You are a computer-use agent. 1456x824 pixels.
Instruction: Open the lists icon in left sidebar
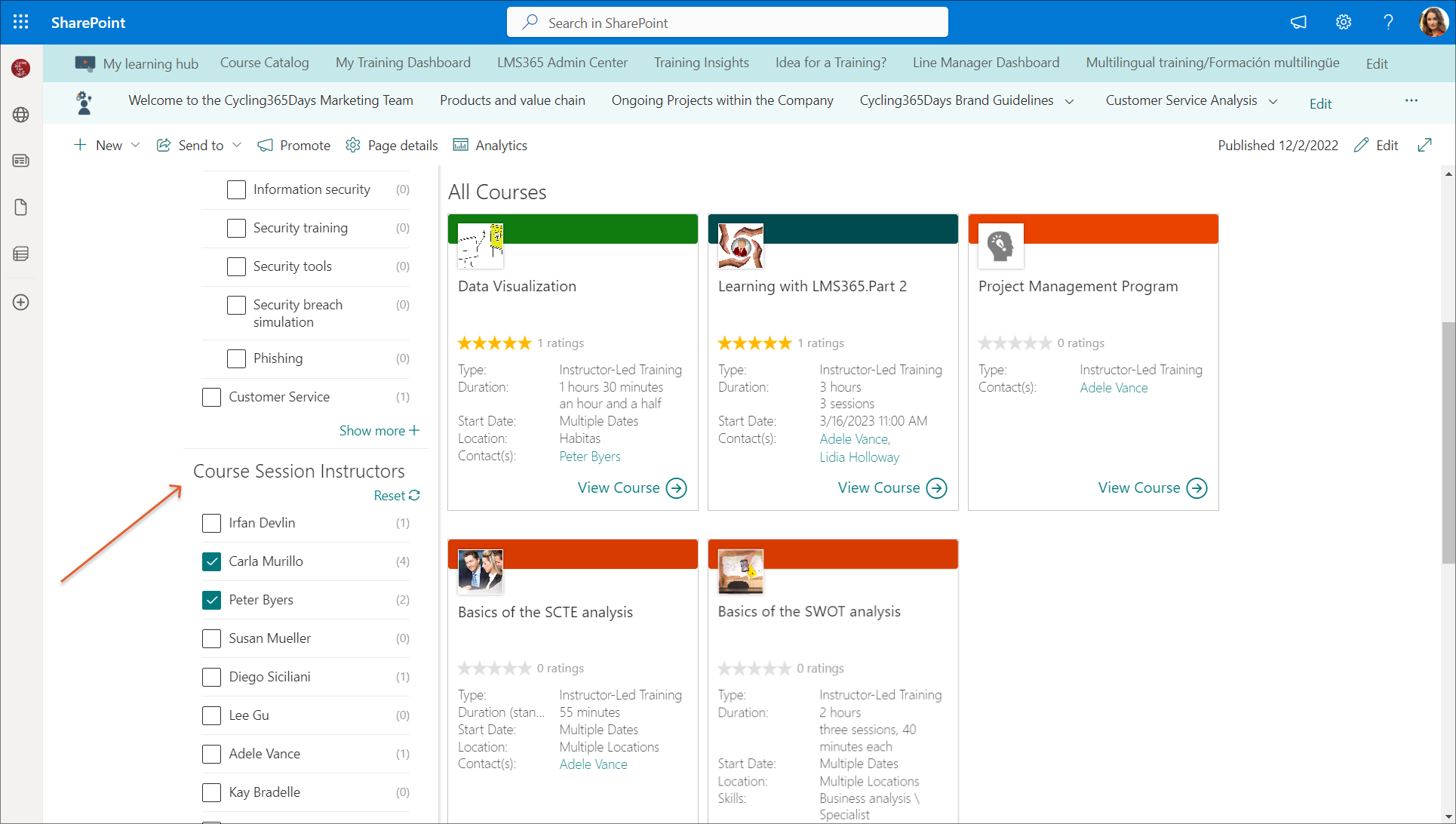tap(21, 254)
